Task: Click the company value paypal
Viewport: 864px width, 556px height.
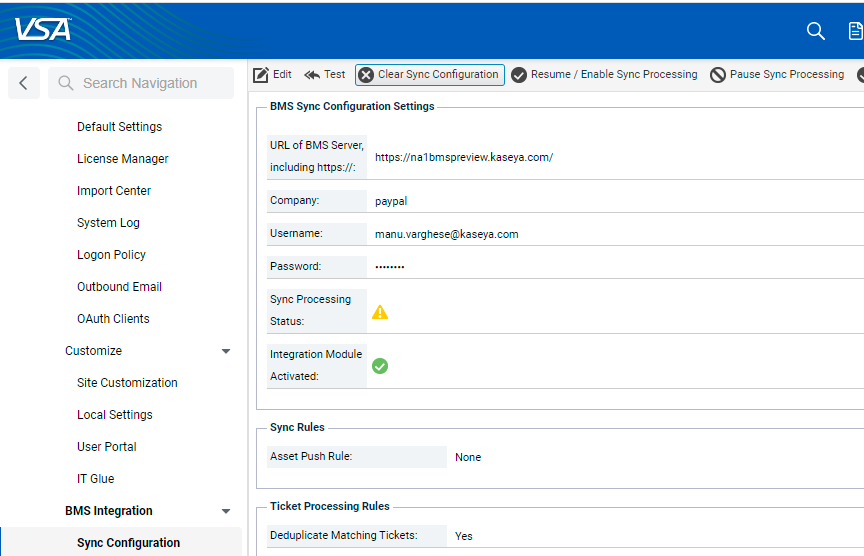Action: click(391, 201)
